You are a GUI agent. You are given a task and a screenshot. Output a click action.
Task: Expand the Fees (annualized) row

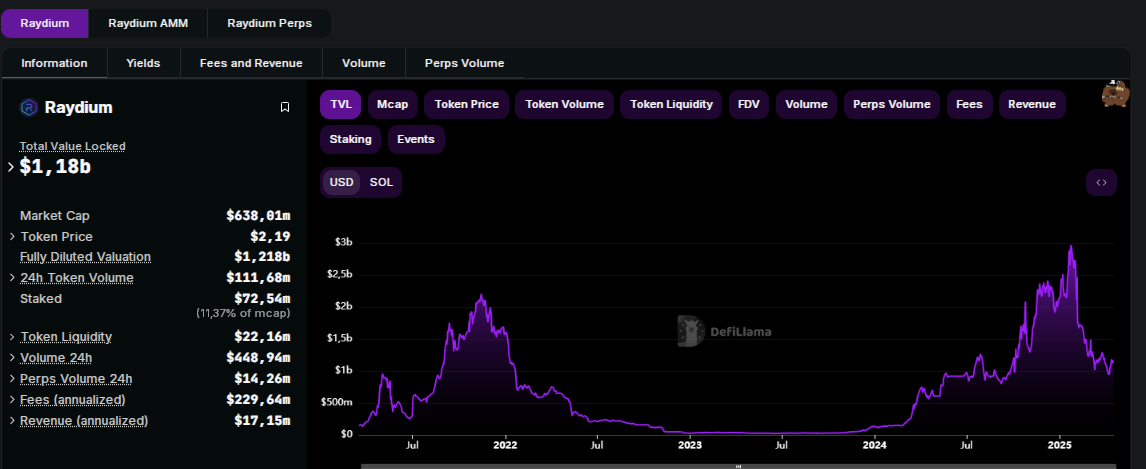(x=12, y=400)
